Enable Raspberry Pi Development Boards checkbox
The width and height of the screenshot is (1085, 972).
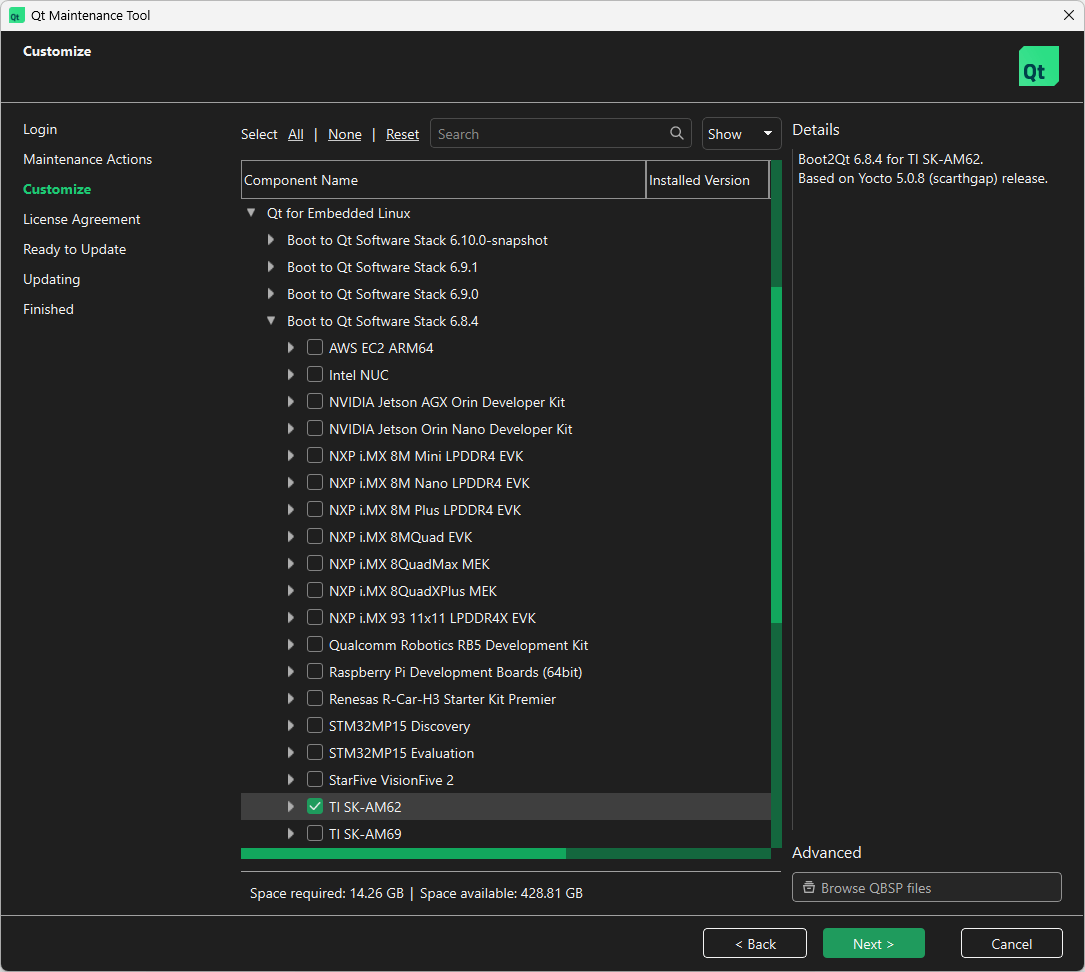click(x=315, y=672)
